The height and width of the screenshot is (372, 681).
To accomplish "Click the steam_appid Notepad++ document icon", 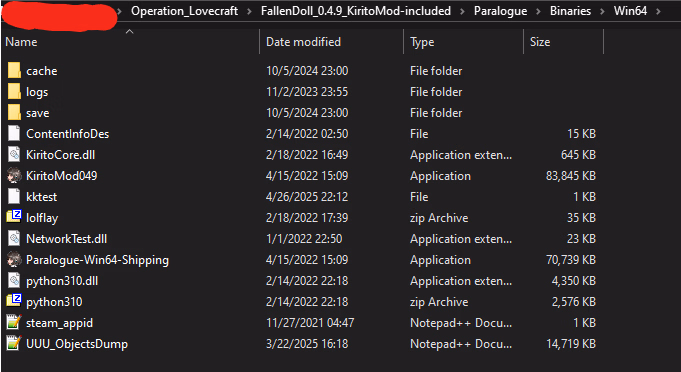I will (x=14, y=323).
